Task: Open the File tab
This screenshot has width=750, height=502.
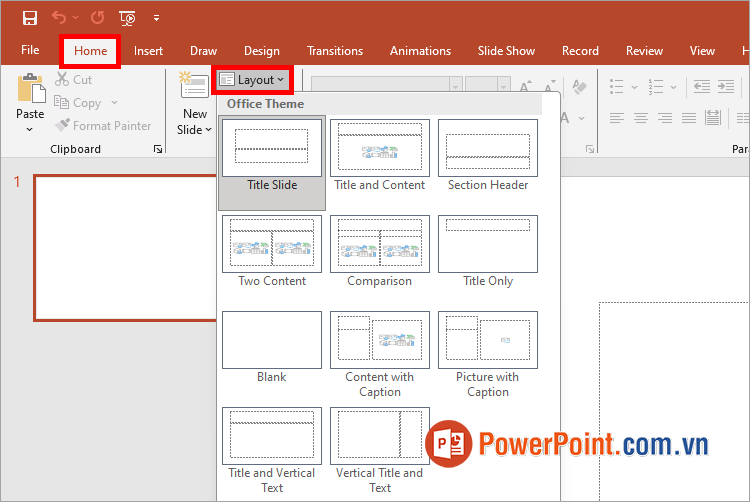Action: click(x=30, y=50)
